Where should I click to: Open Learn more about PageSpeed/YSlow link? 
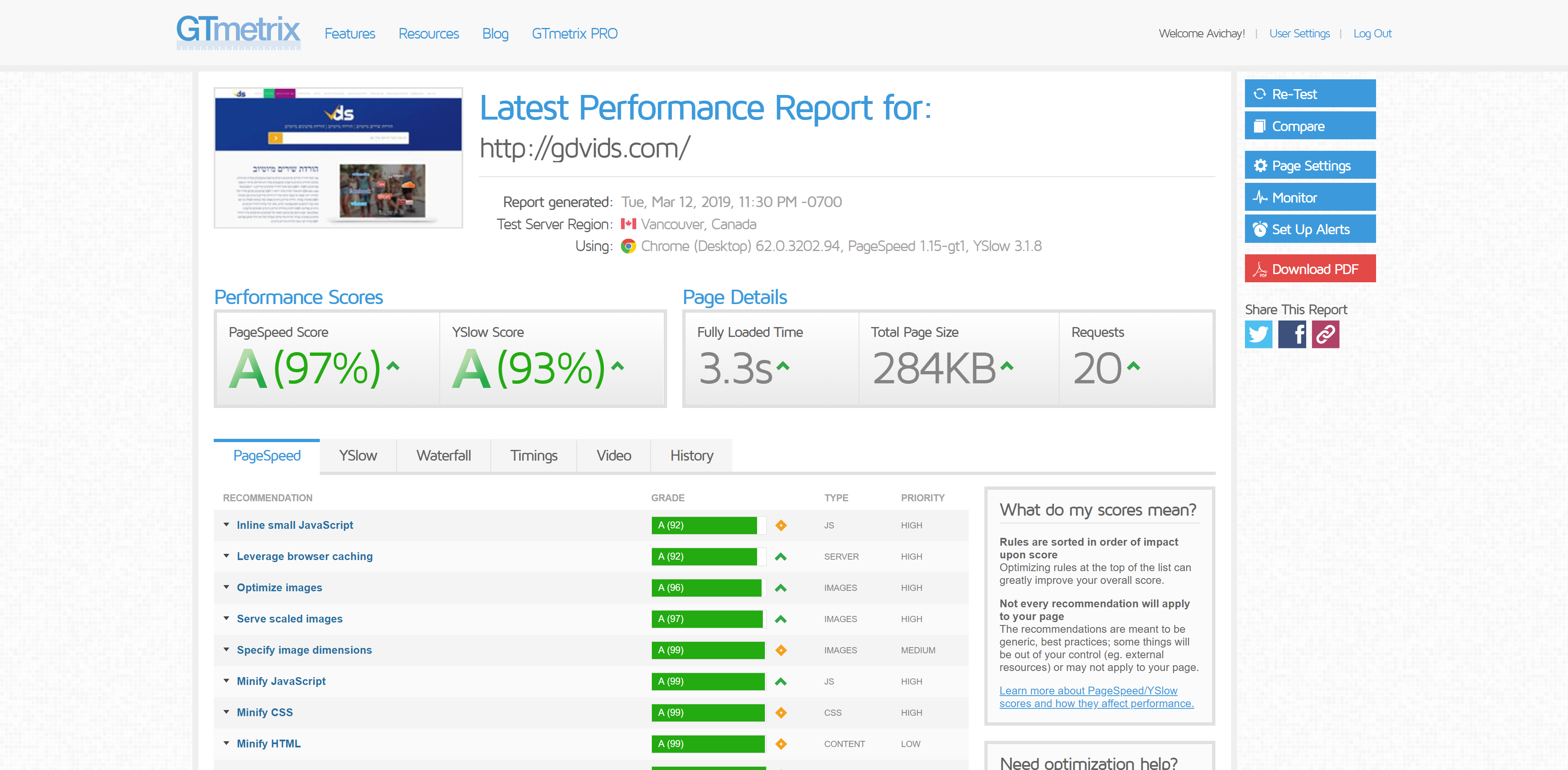tap(1096, 697)
